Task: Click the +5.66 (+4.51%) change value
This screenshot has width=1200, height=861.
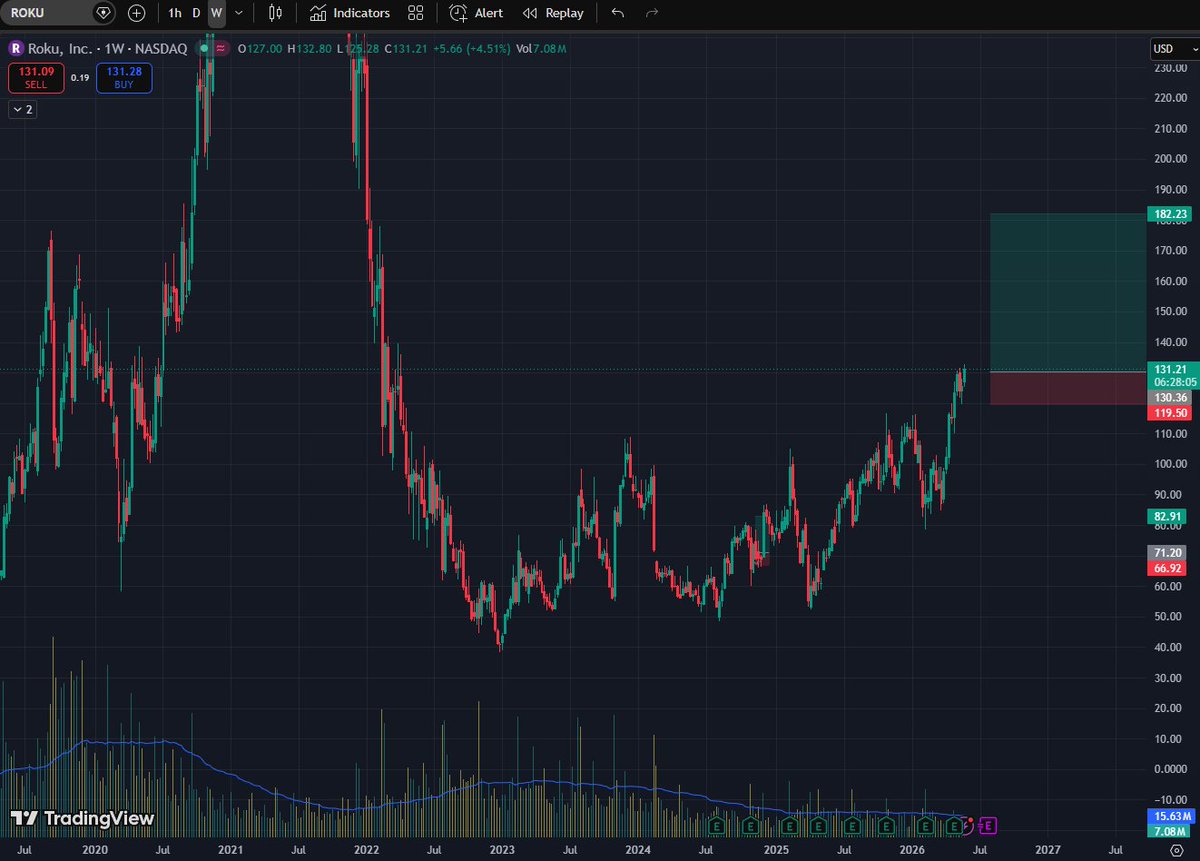Action: (x=472, y=48)
